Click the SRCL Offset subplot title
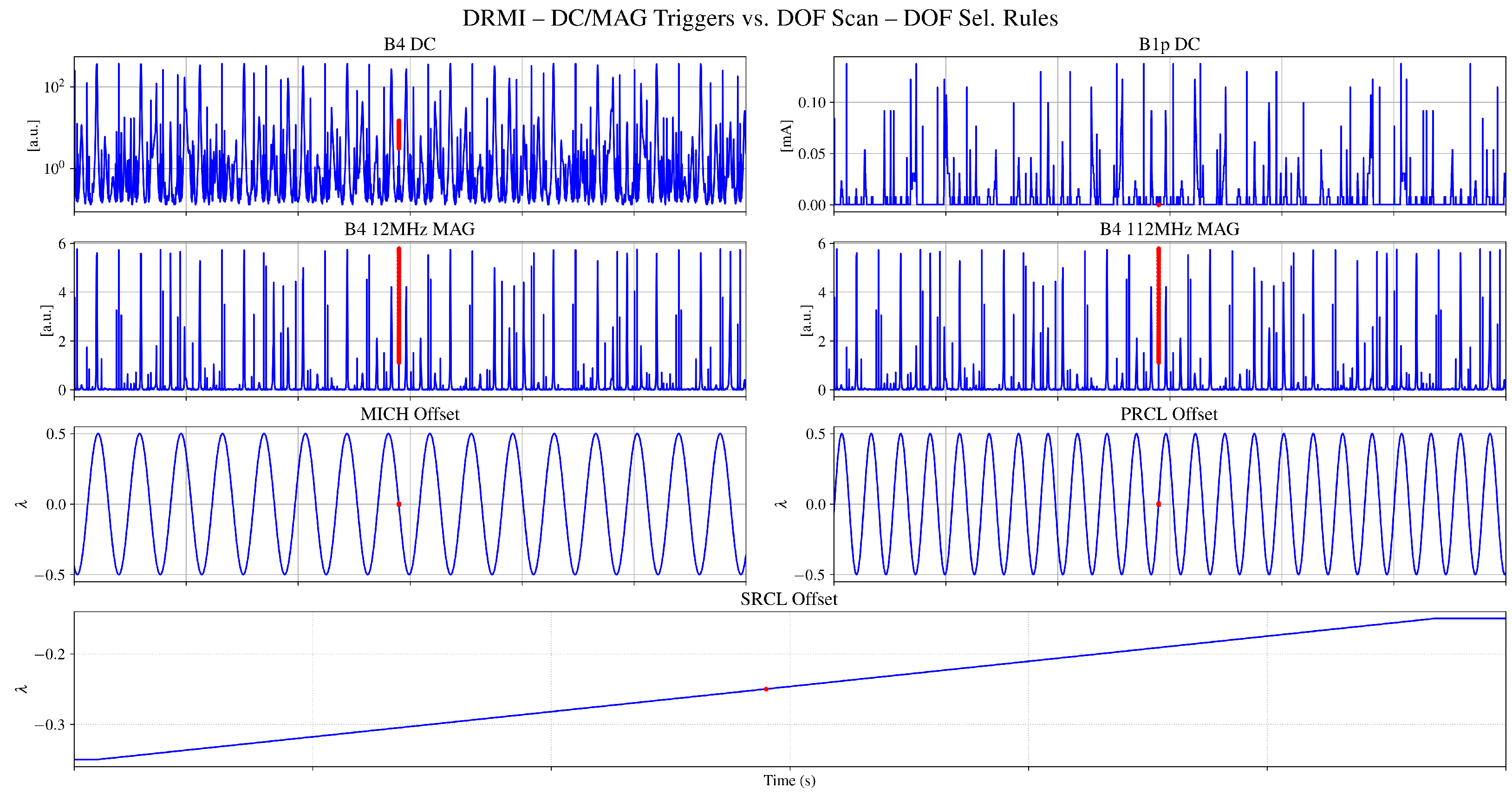This screenshot has height=795, width=1512. pyautogui.click(x=789, y=599)
